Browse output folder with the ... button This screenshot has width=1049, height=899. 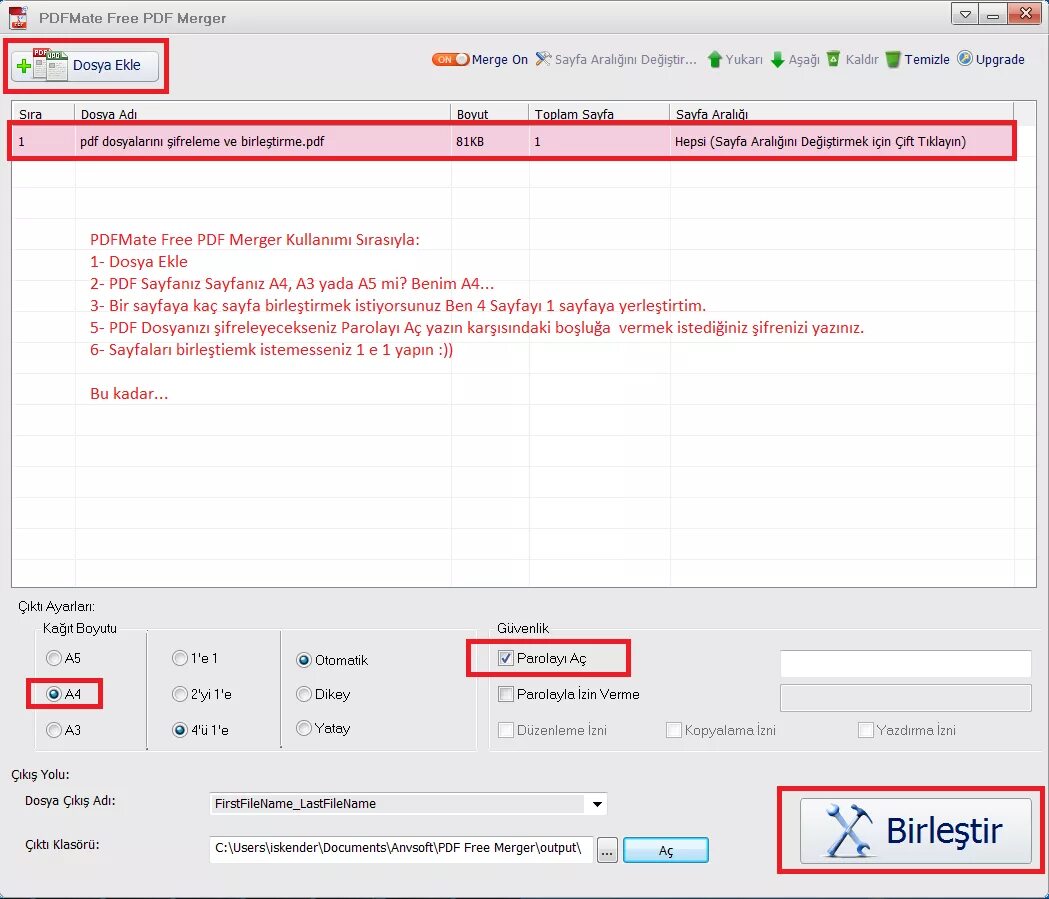(x=607, y=850)
